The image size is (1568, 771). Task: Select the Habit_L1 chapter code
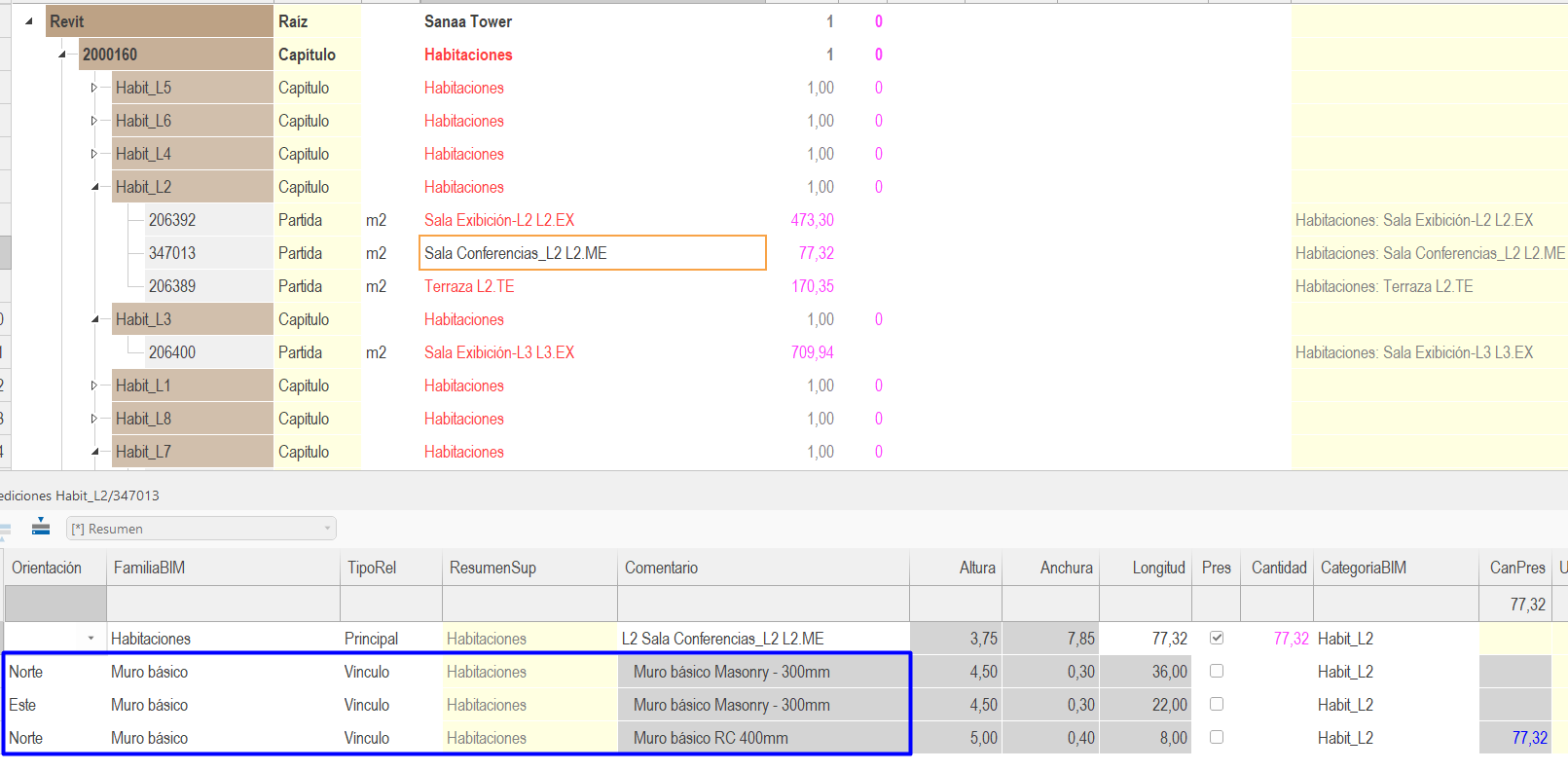pyautogui.click(x=192, y=385)
